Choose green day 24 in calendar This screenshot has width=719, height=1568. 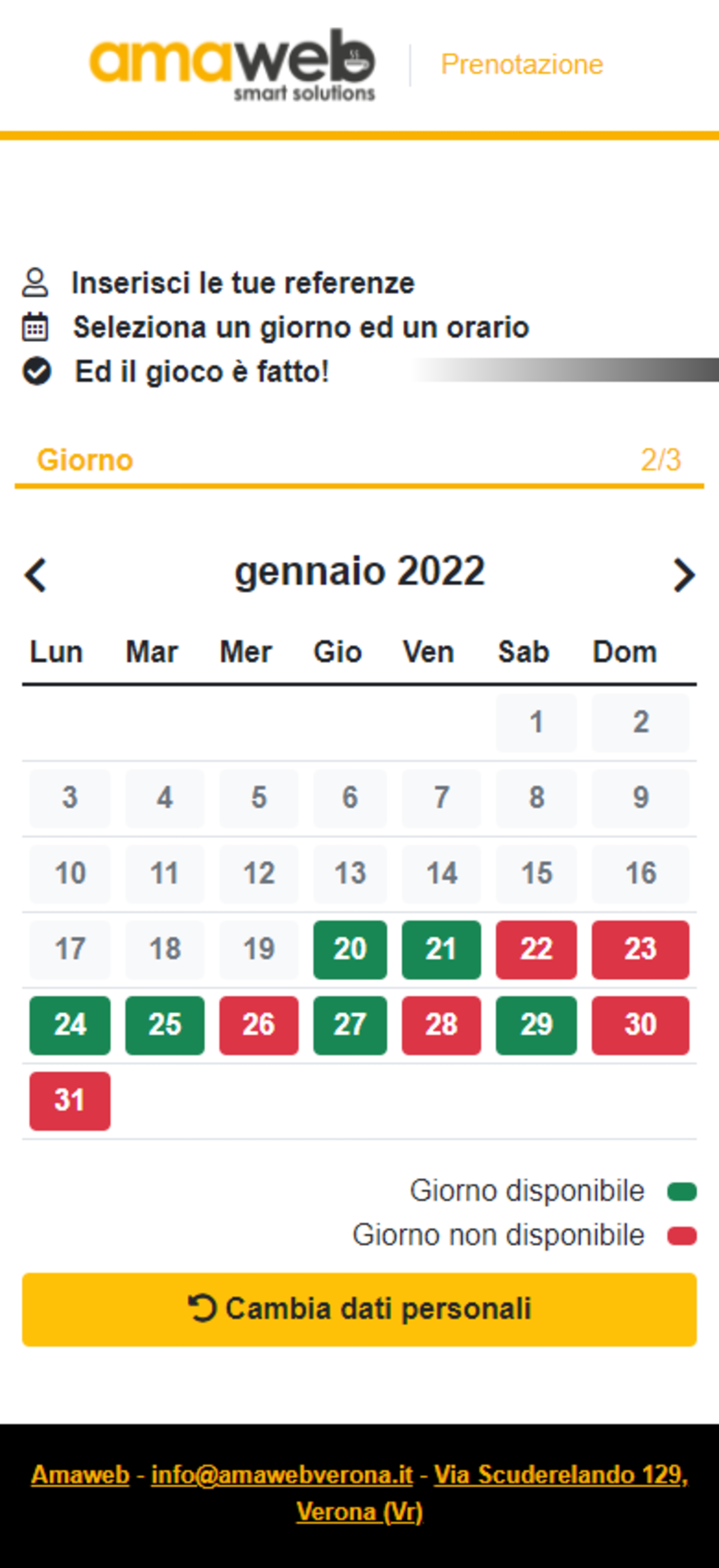point(70,1025)
